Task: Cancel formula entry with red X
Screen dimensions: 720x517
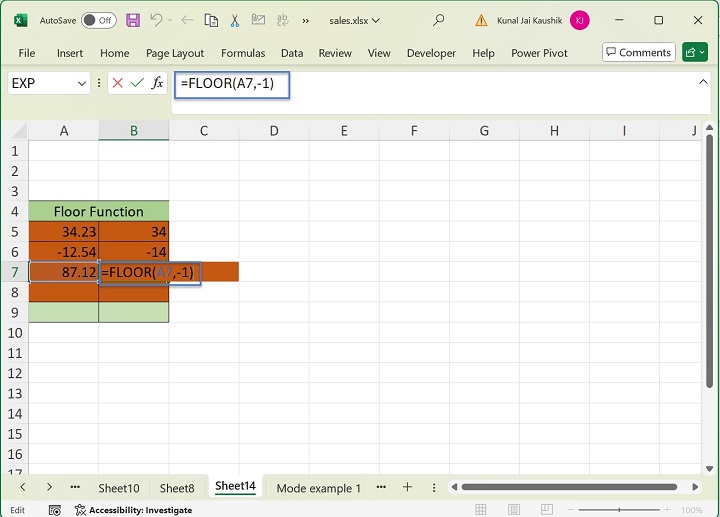Action: 118,83
